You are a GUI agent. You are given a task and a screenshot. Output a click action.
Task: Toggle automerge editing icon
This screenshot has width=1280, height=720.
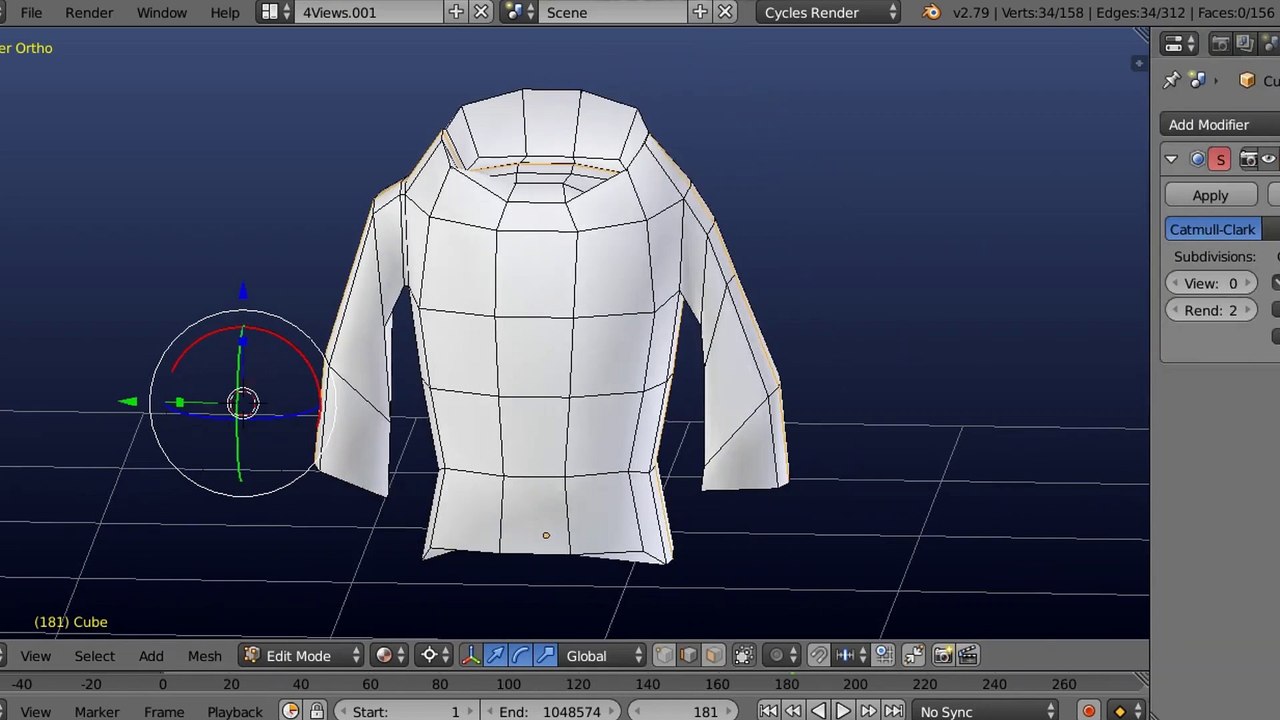914,656
